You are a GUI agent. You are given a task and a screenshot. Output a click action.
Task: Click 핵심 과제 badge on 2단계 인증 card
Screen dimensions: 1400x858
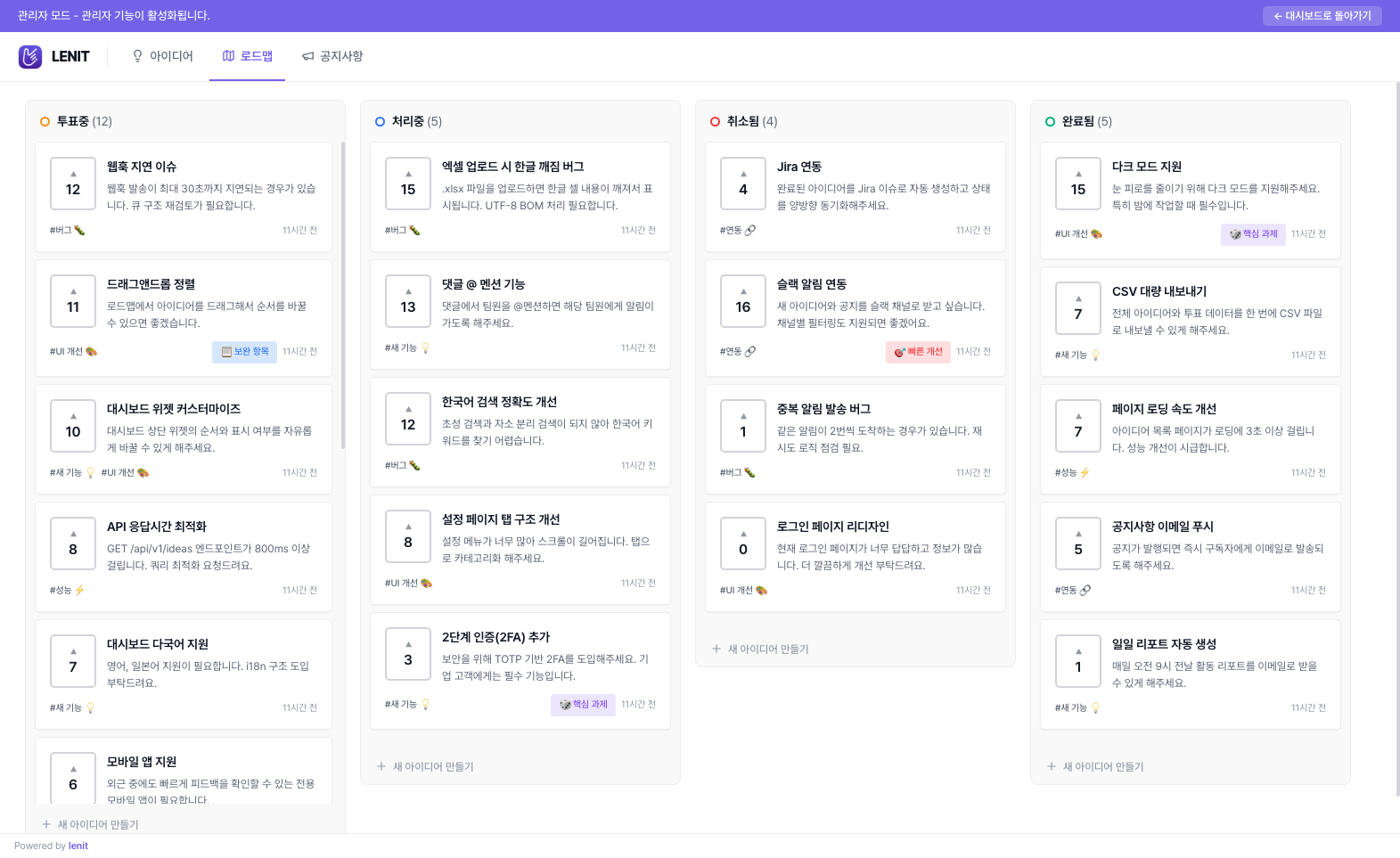(583, 705)
